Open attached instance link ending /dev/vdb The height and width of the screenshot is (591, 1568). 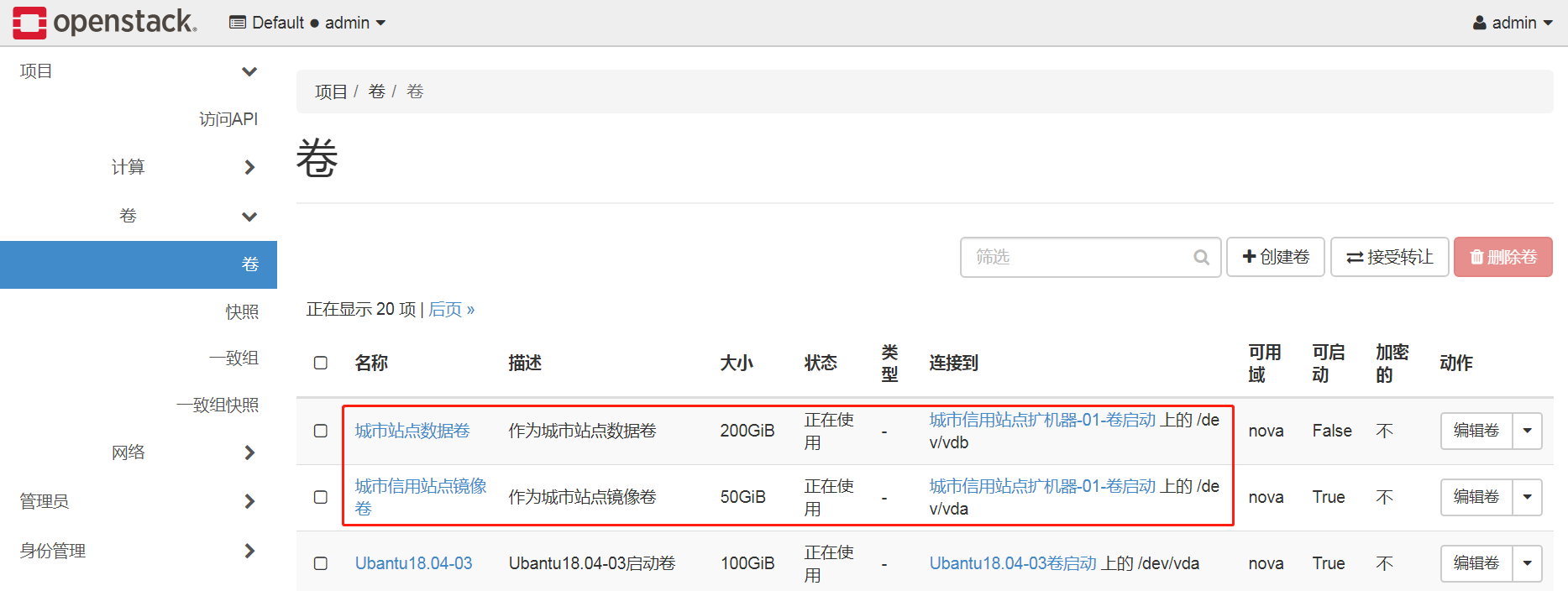coord(1042,420)
